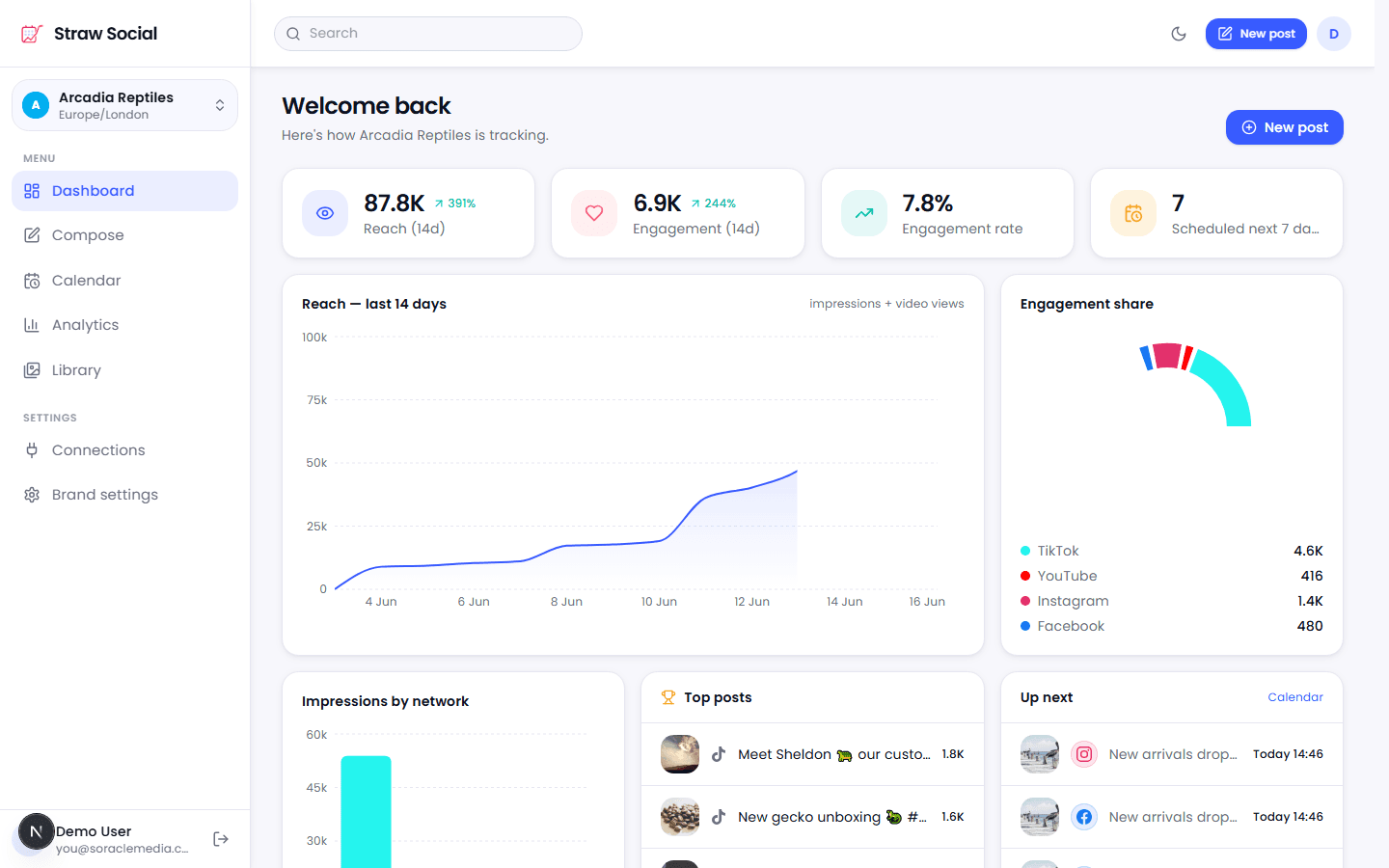The height and width of the screenshot is (868, 1389).
Task: Click the Dashboard grid icon
Action: point(32,191)
